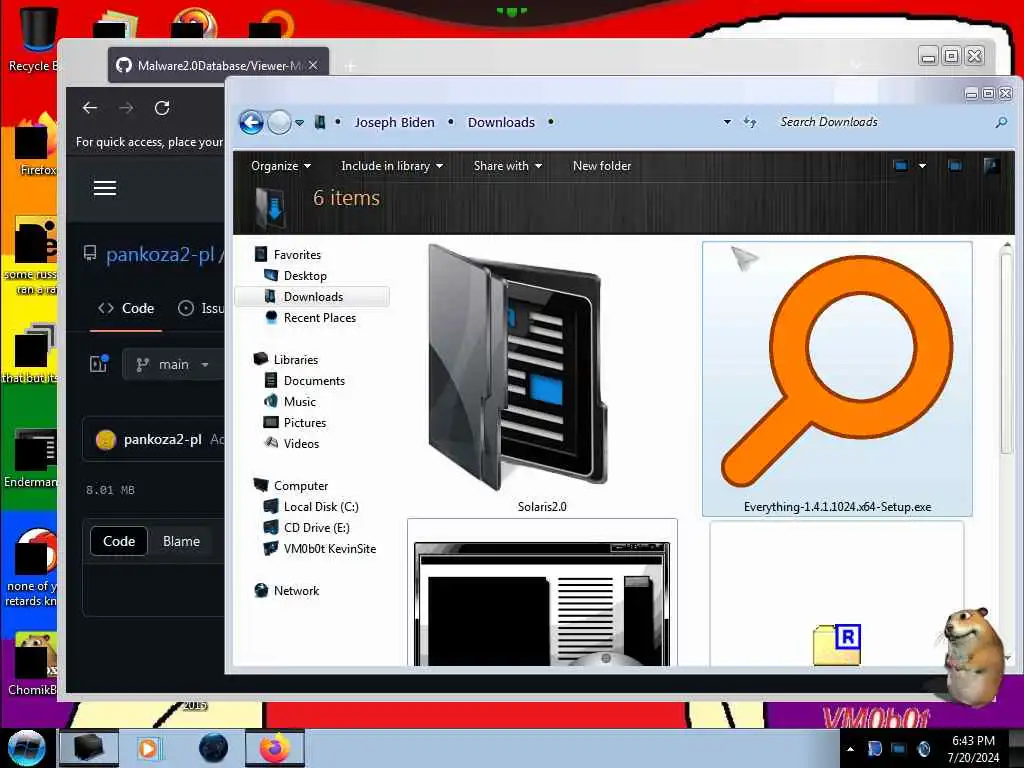Click the dark globe browser taskbar icon

[214, 748]
